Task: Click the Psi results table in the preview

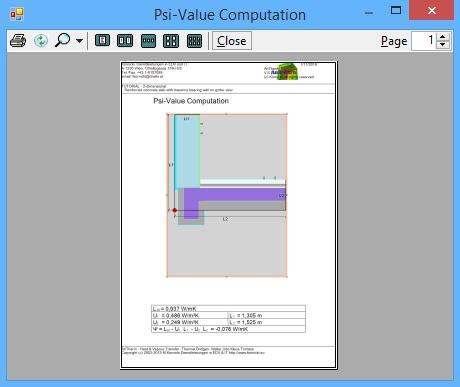Action: [x=228, y=319]
